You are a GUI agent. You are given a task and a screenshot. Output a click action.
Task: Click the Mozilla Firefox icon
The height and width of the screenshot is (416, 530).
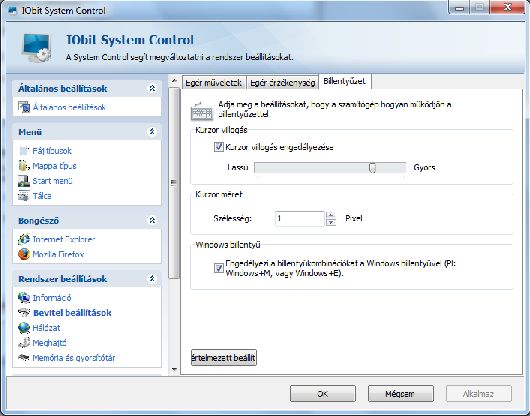point(24,254)
